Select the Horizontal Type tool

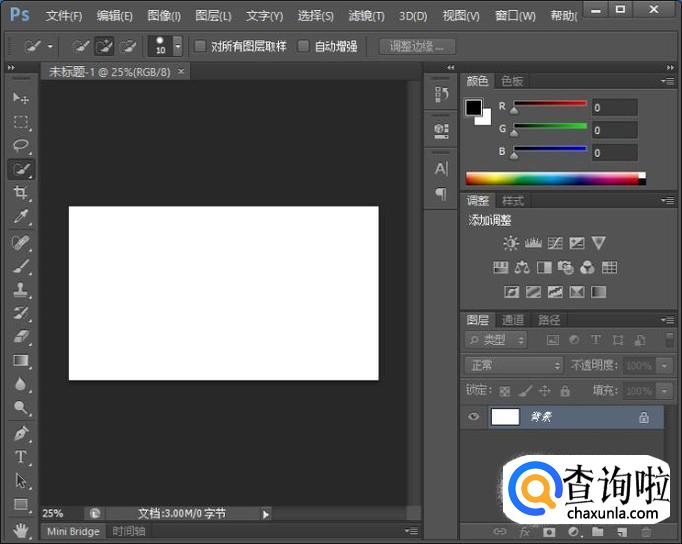[21, 457]
